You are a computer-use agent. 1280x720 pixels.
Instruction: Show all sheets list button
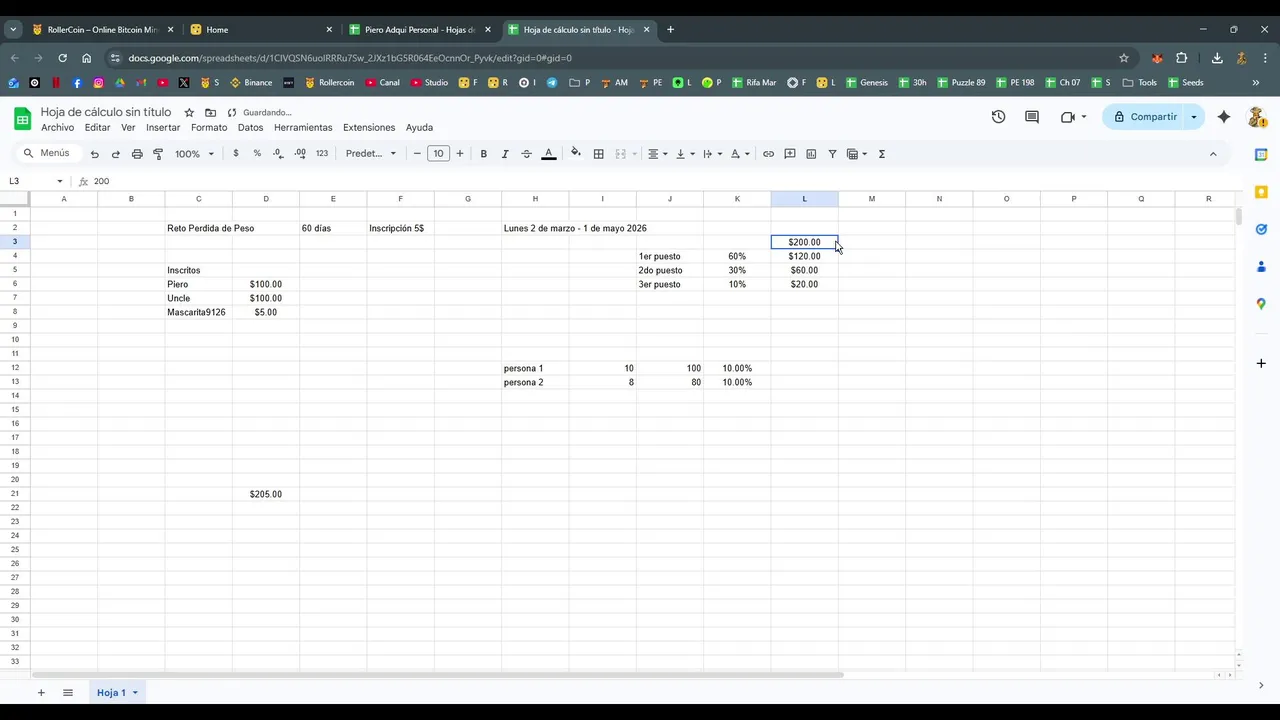click(x=68, y=693)
